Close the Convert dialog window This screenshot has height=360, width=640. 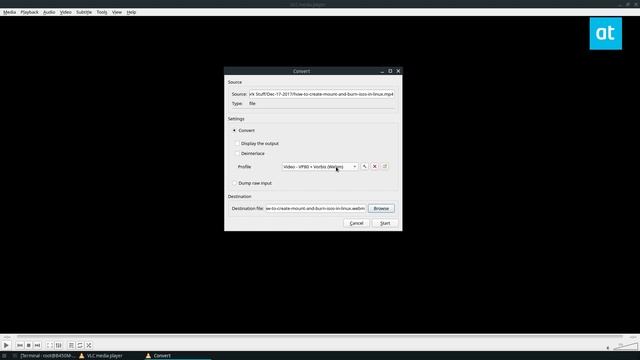398,71
